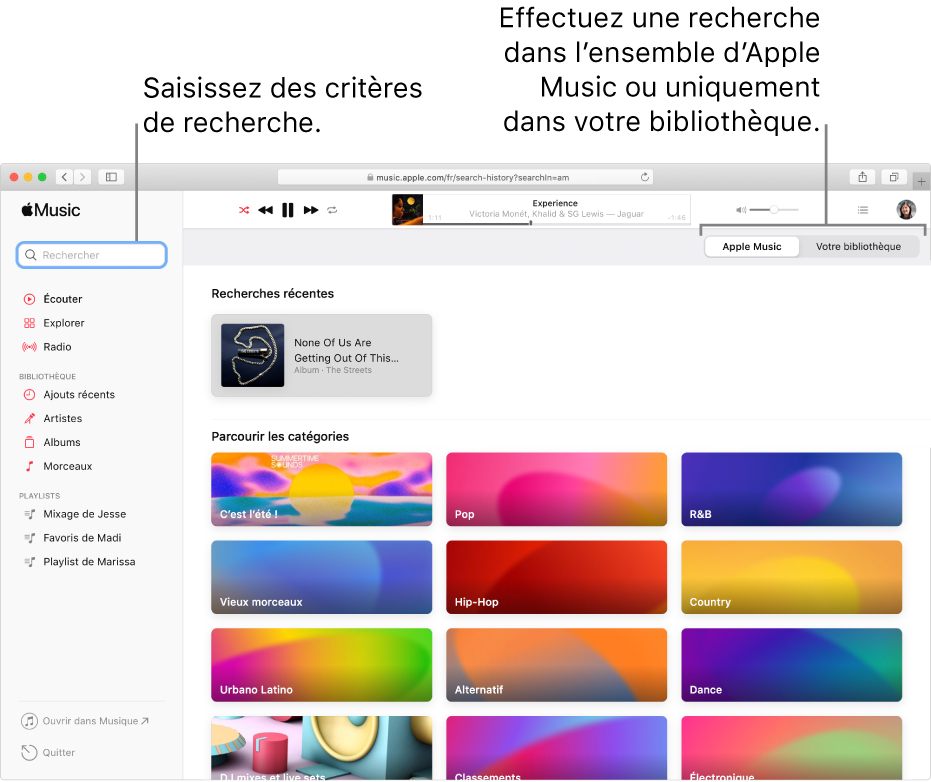Click the Rechercher search field
Image resolution: width=931 pixels, height=782 pixels.
tap(91, 255)
